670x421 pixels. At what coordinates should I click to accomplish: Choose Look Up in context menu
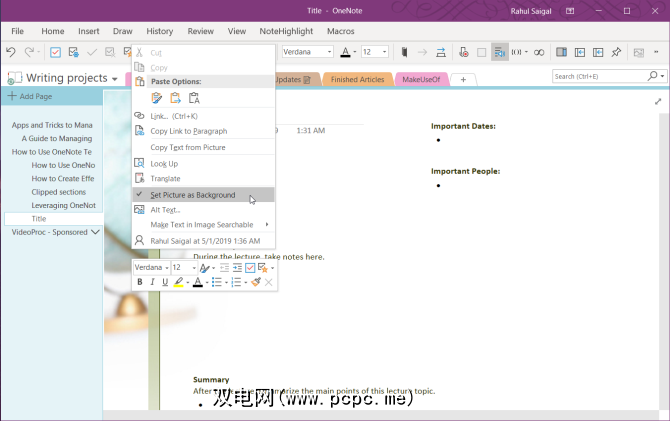coord(203,164)
